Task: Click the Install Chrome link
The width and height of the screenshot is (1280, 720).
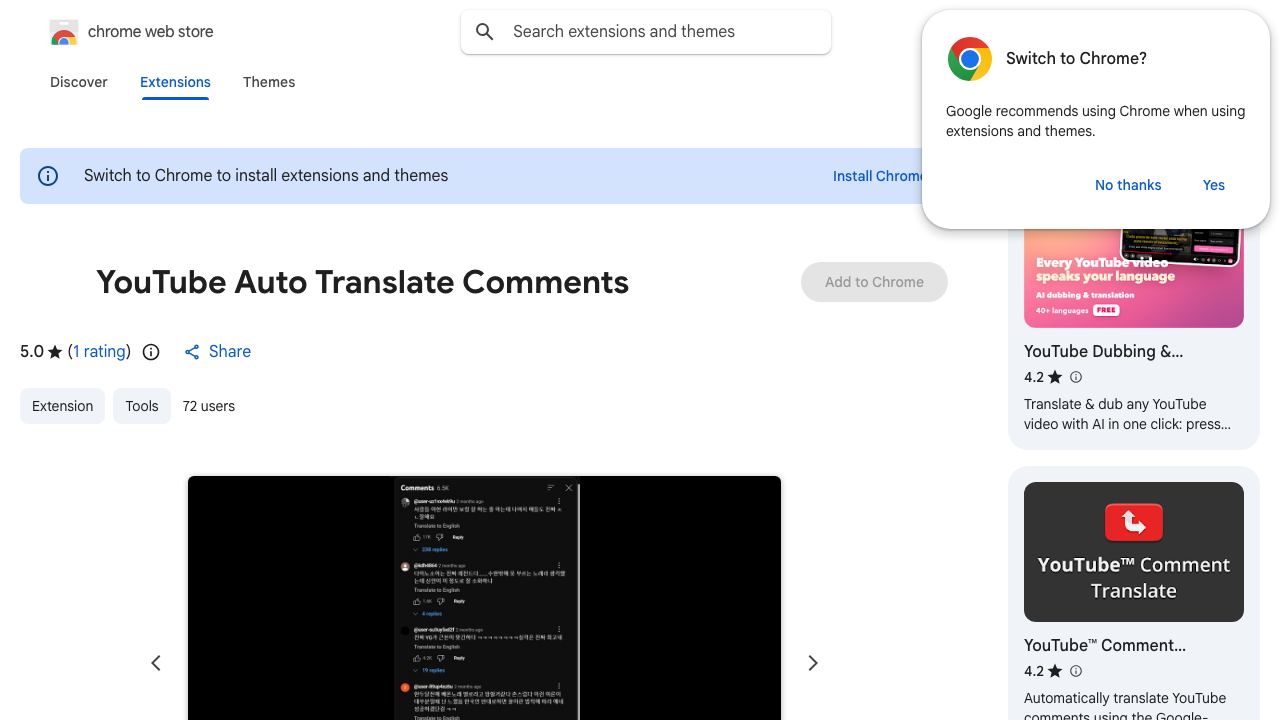Action: click(x=879, y=176)
